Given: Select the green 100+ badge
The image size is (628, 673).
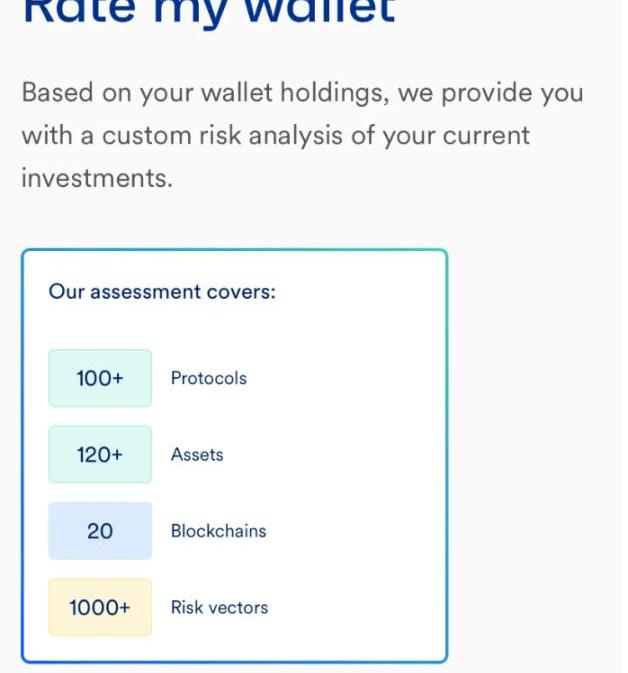Looking at the screenshot, I should click(100, 378).
